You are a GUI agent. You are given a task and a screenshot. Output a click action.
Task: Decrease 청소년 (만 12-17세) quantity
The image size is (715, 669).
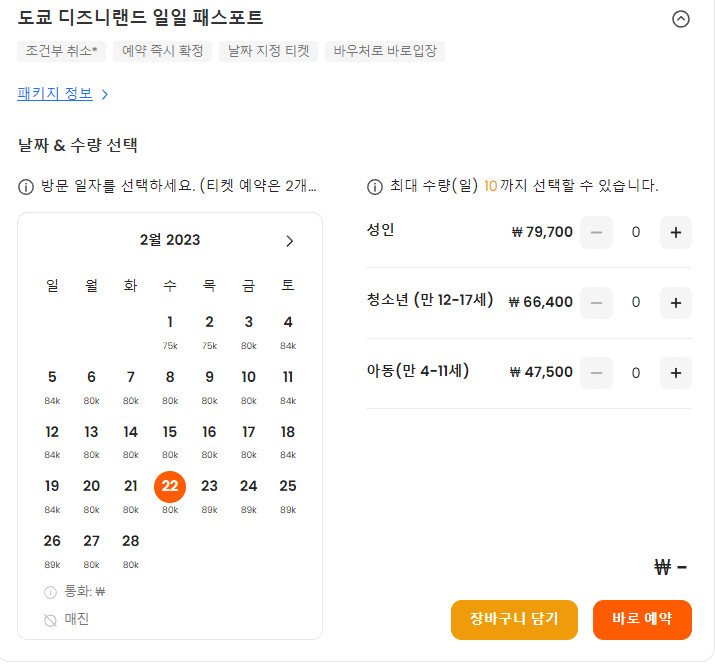[x=596, y=303]
